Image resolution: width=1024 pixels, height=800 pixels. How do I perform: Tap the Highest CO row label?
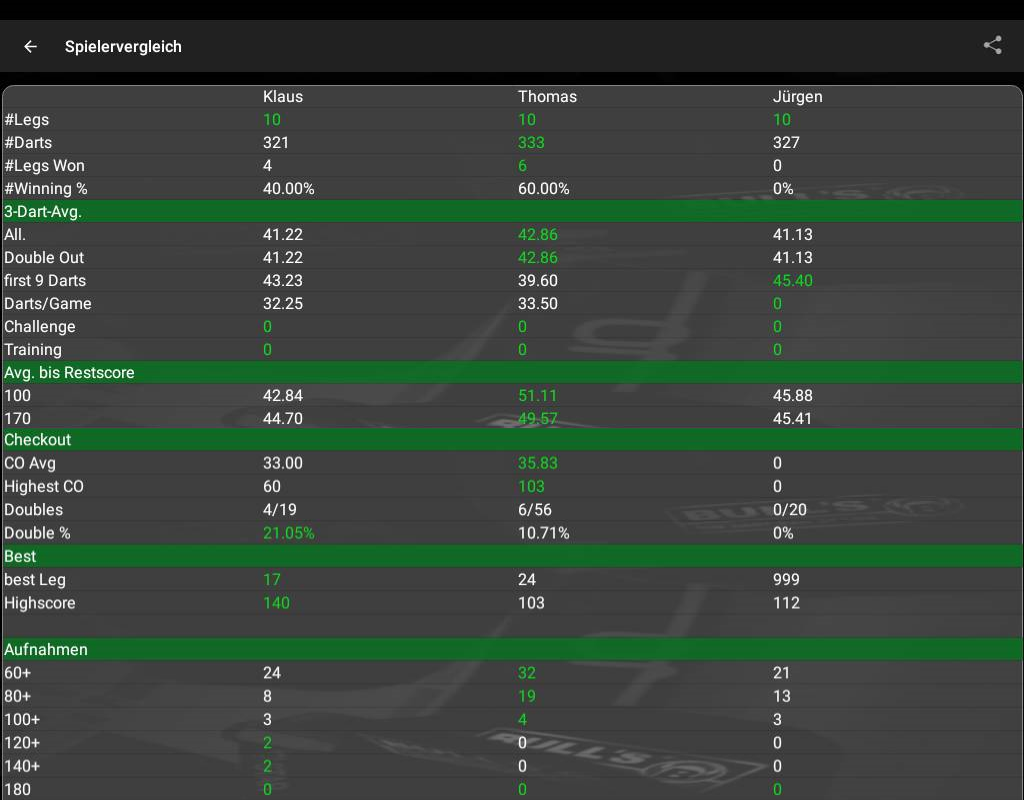tap(44, 487)
